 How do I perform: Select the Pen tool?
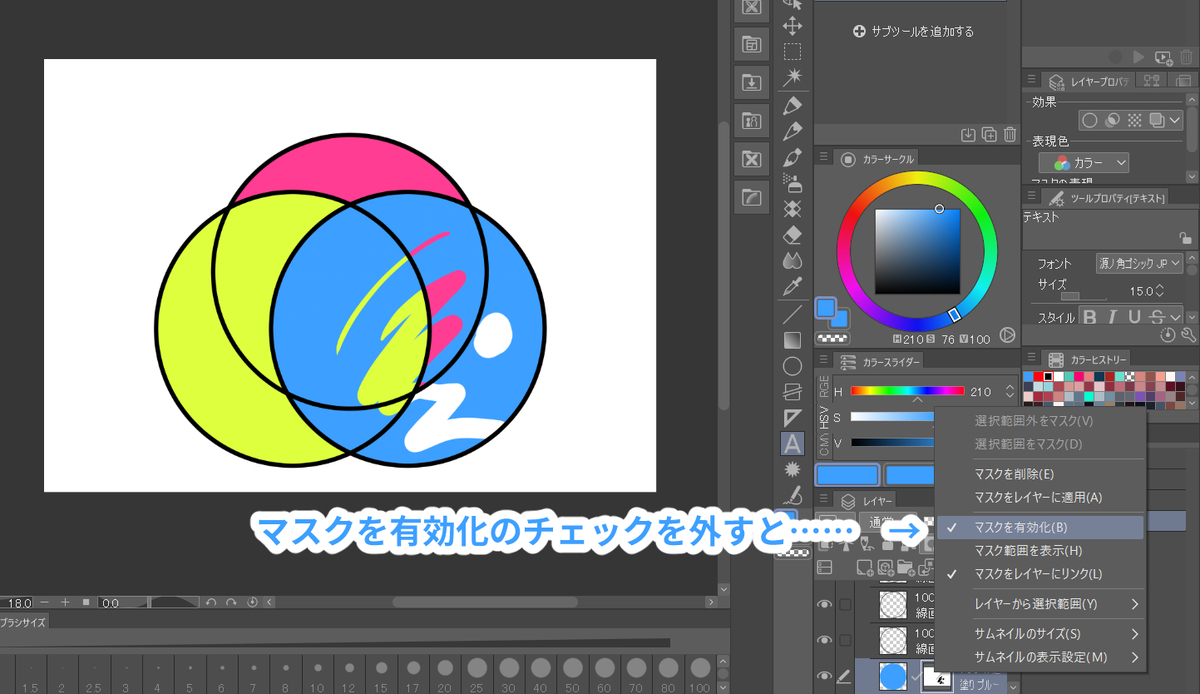792,105
